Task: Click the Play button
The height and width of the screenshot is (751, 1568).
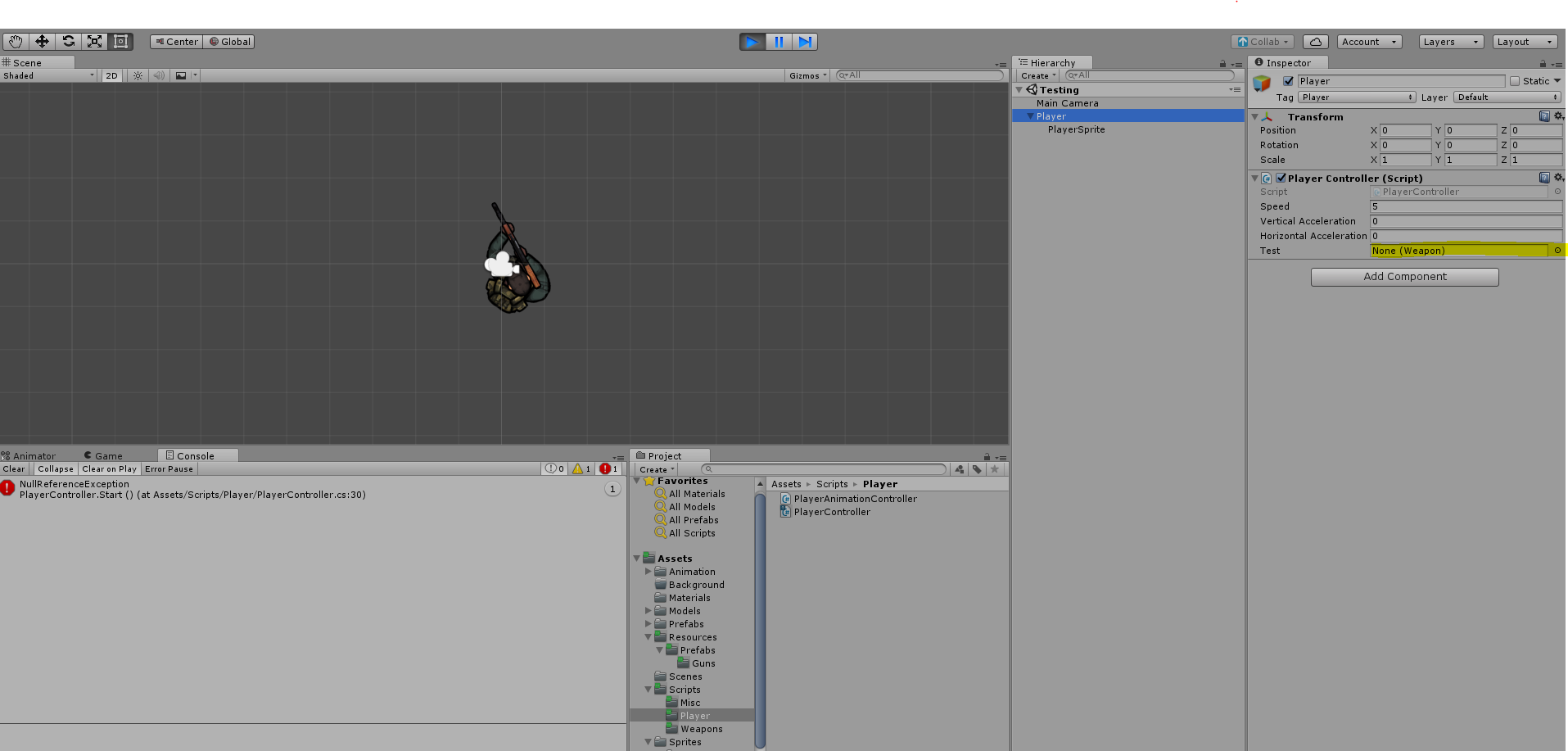Action: [x=752, y=42]
